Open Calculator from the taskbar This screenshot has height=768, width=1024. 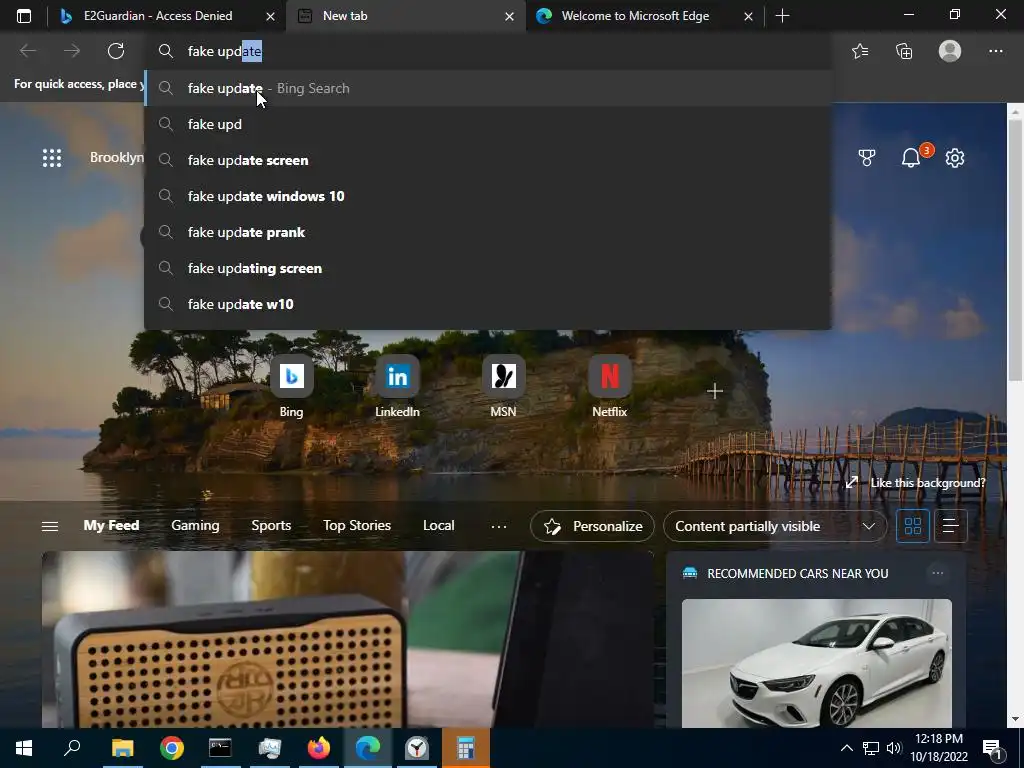click(466, 748)
